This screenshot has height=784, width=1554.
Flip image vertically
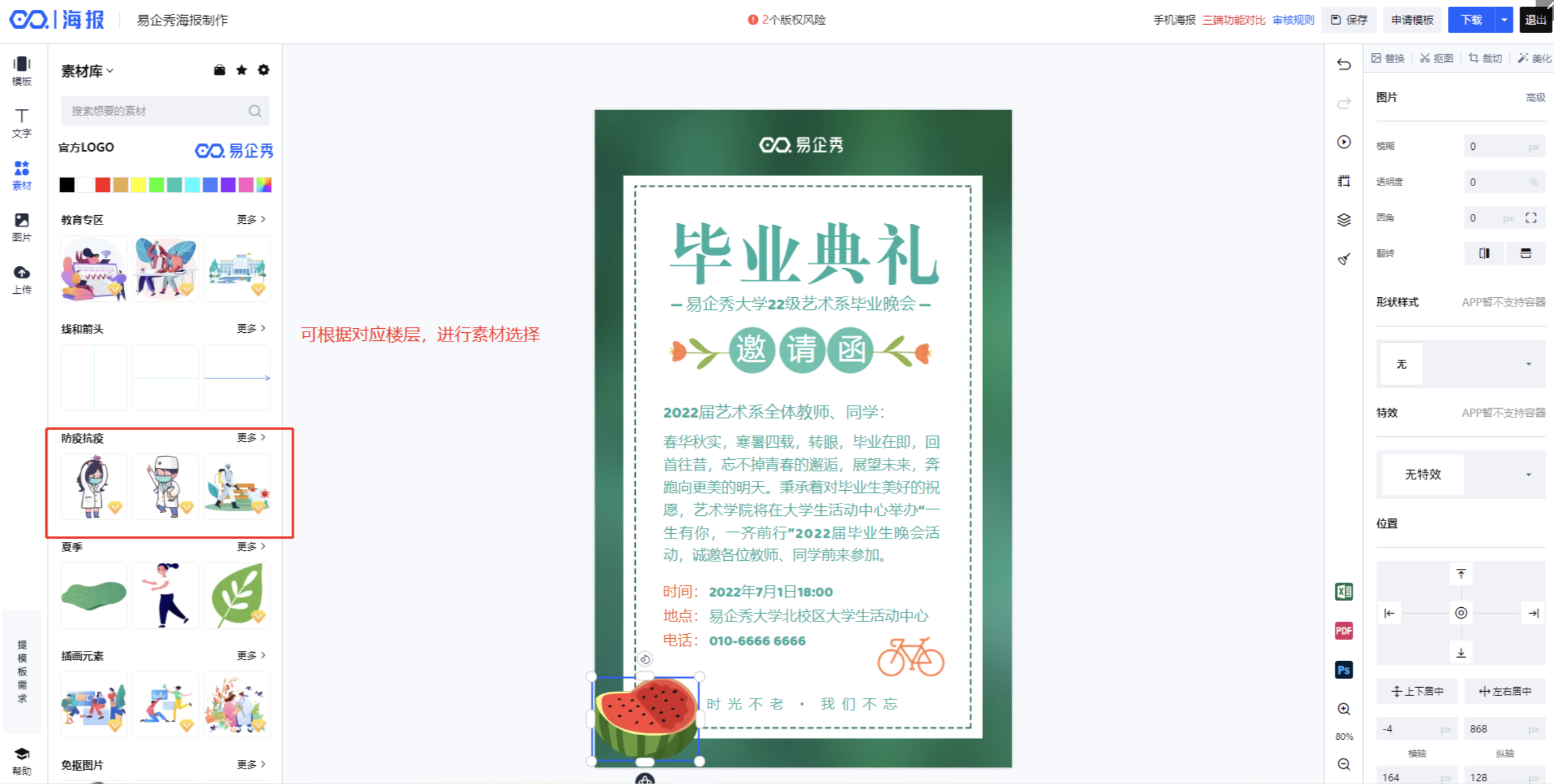point(1525,253)
